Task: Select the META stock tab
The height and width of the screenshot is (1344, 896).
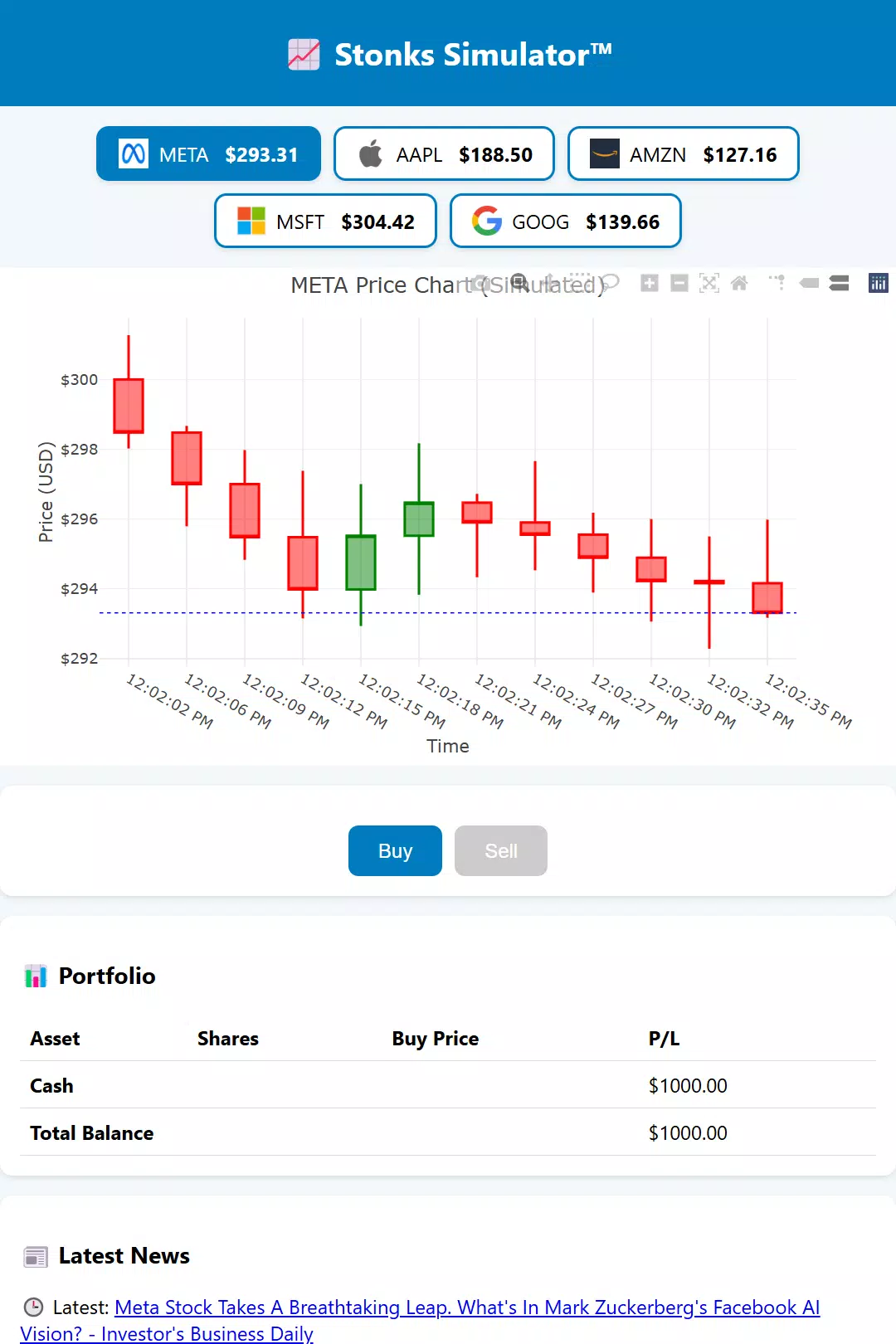Action: click(208, 153)
